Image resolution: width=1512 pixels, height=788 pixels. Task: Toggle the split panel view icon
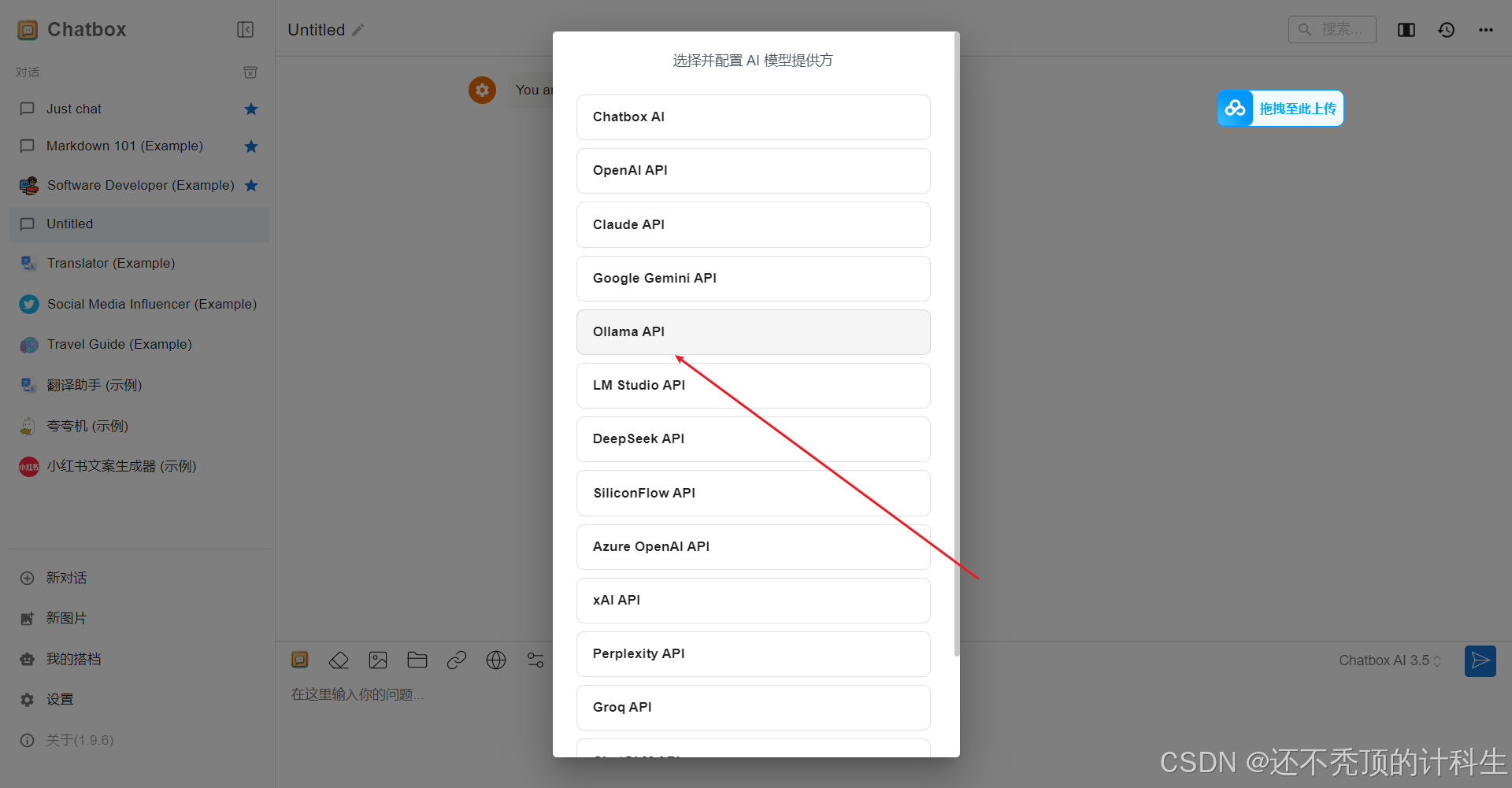1406,30
